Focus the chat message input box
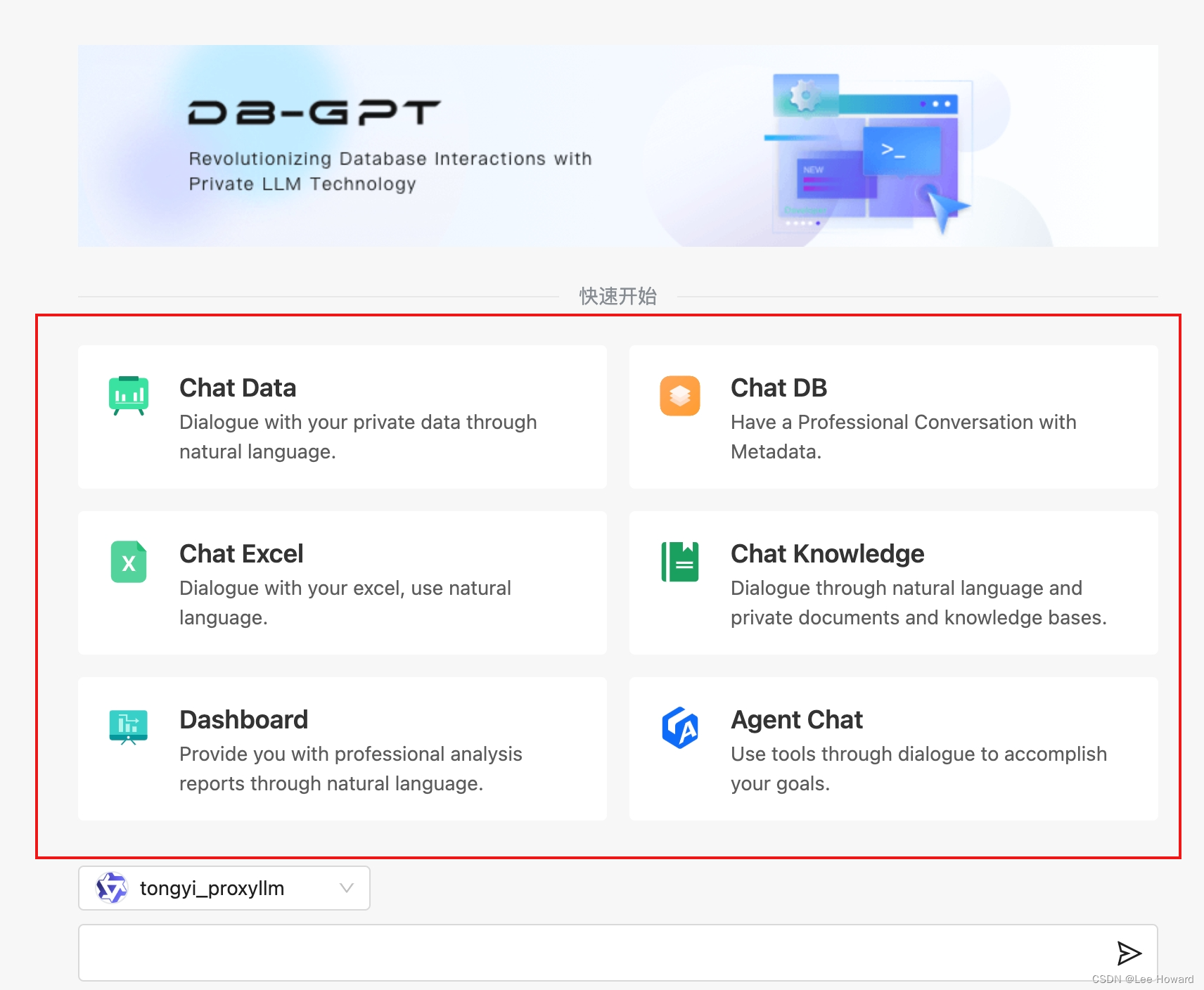The height and width of the screenshot is (990, 1204). pyautogui.click(x=617, y=953)
